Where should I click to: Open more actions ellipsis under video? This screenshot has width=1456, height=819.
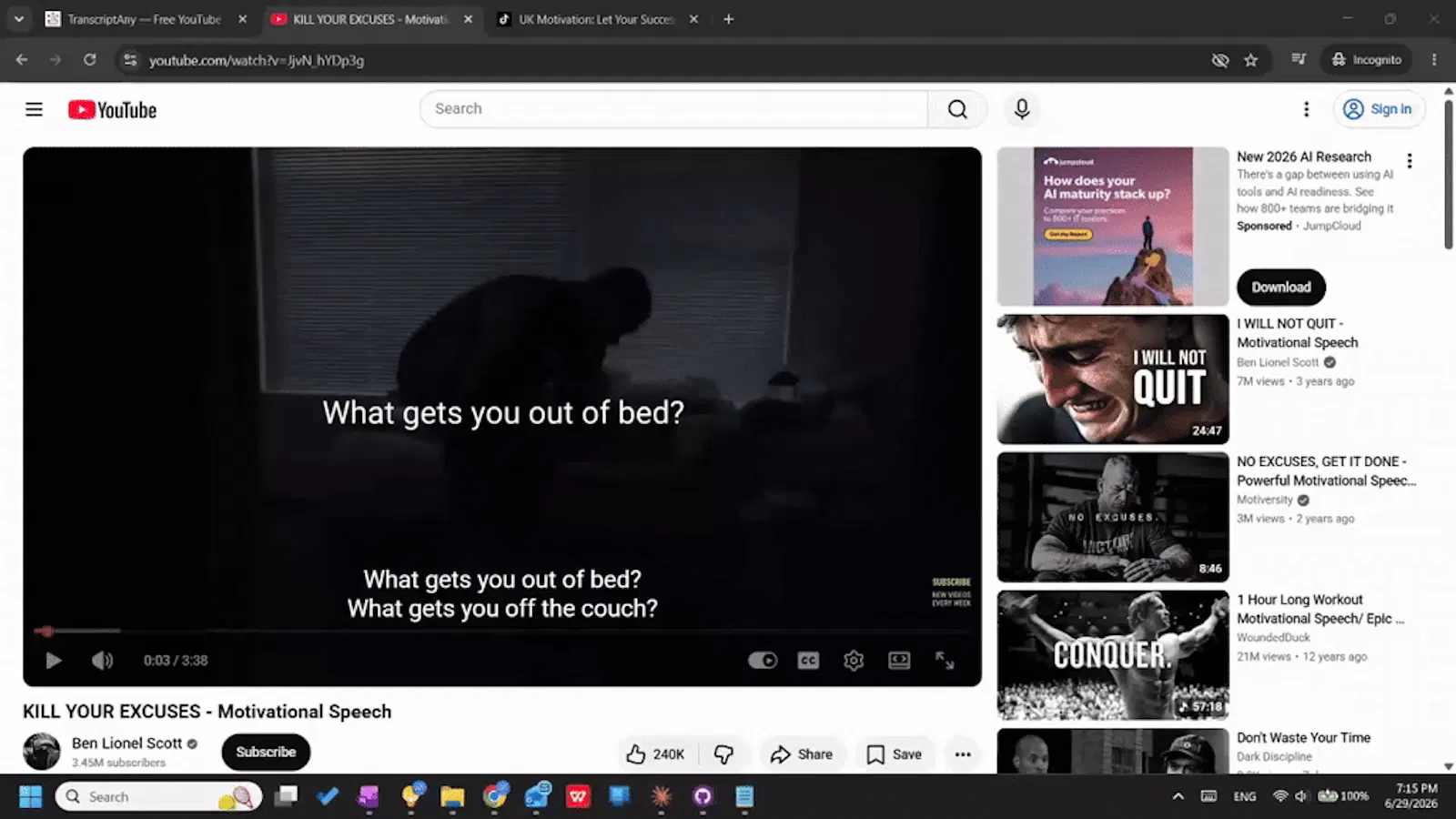(963, 754)
